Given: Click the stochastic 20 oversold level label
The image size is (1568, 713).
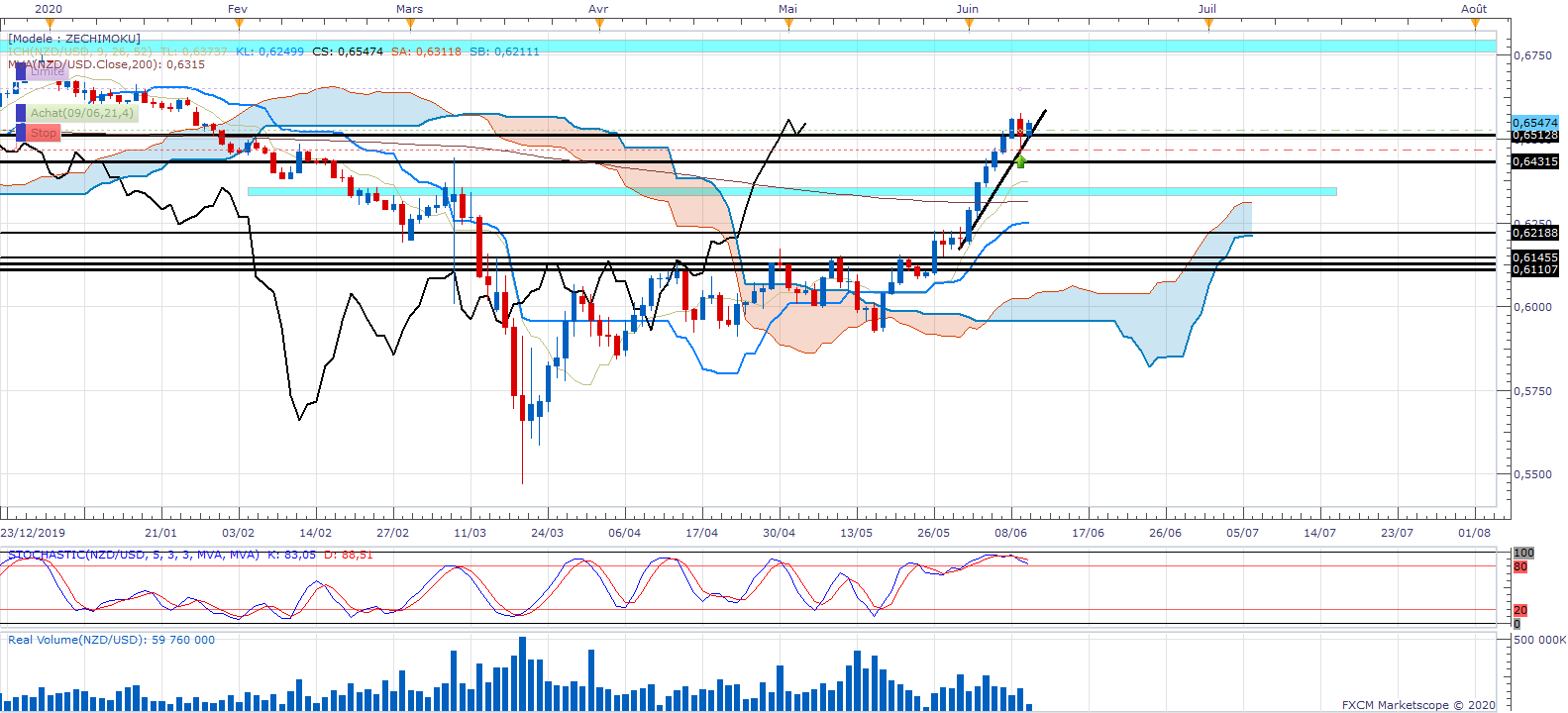Looking at the screenshot, I should 1520,610.
